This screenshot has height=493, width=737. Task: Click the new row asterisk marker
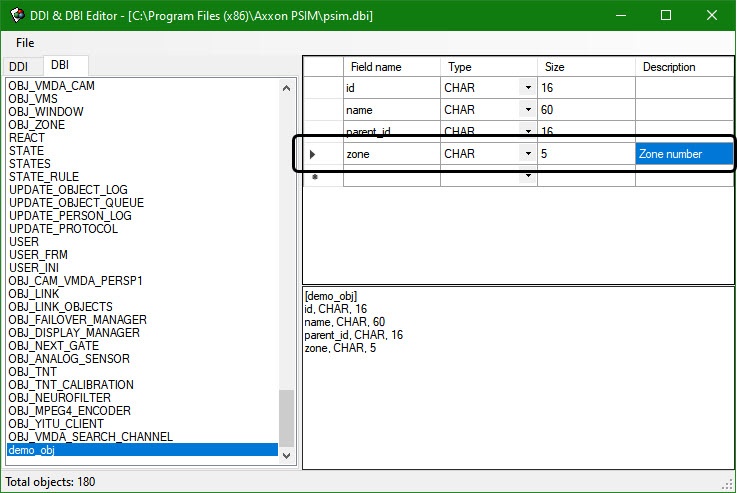[x=316, y=177]
